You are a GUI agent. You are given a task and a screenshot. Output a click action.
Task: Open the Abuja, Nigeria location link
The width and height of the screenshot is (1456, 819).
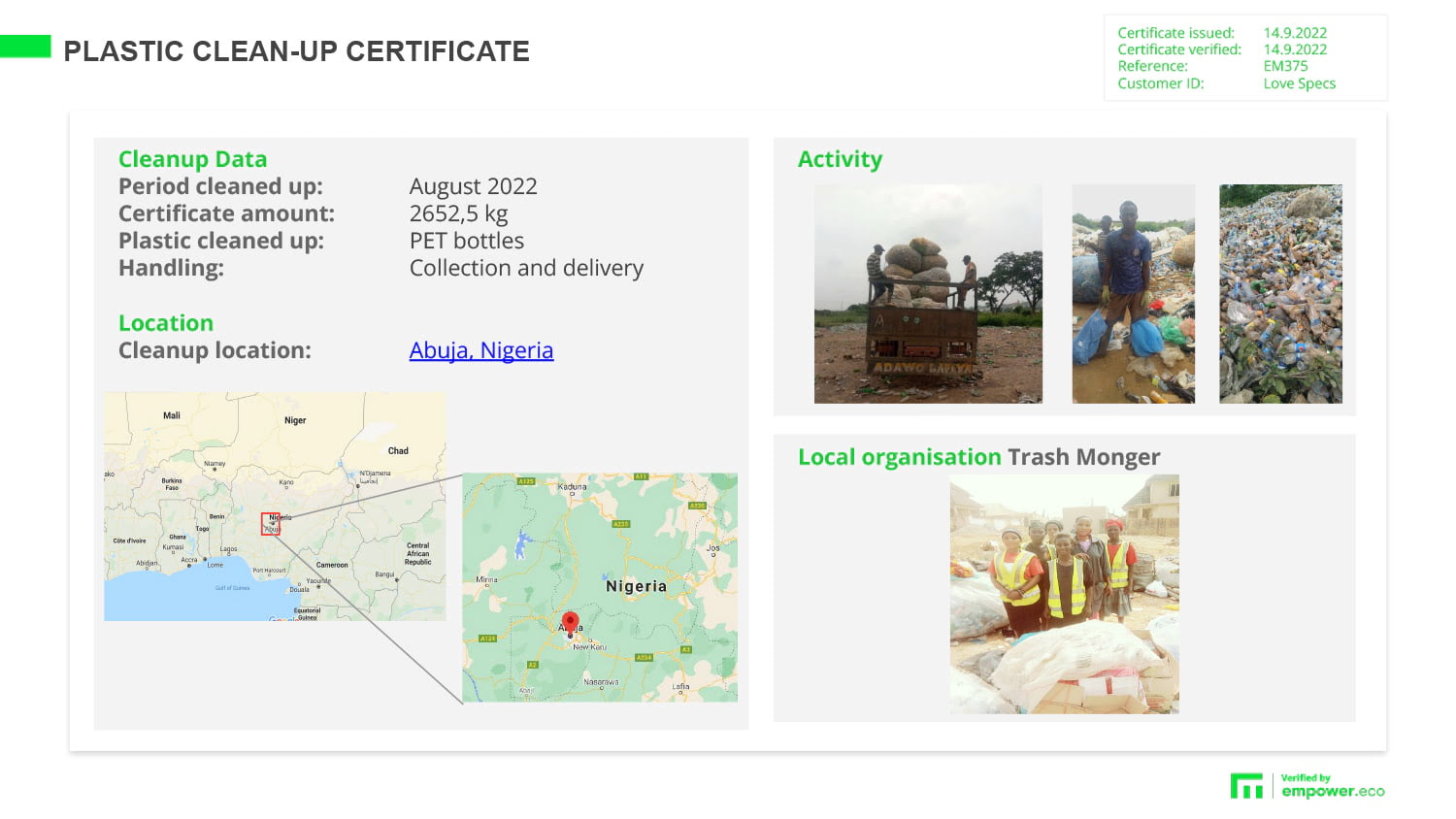coord(481,350)
